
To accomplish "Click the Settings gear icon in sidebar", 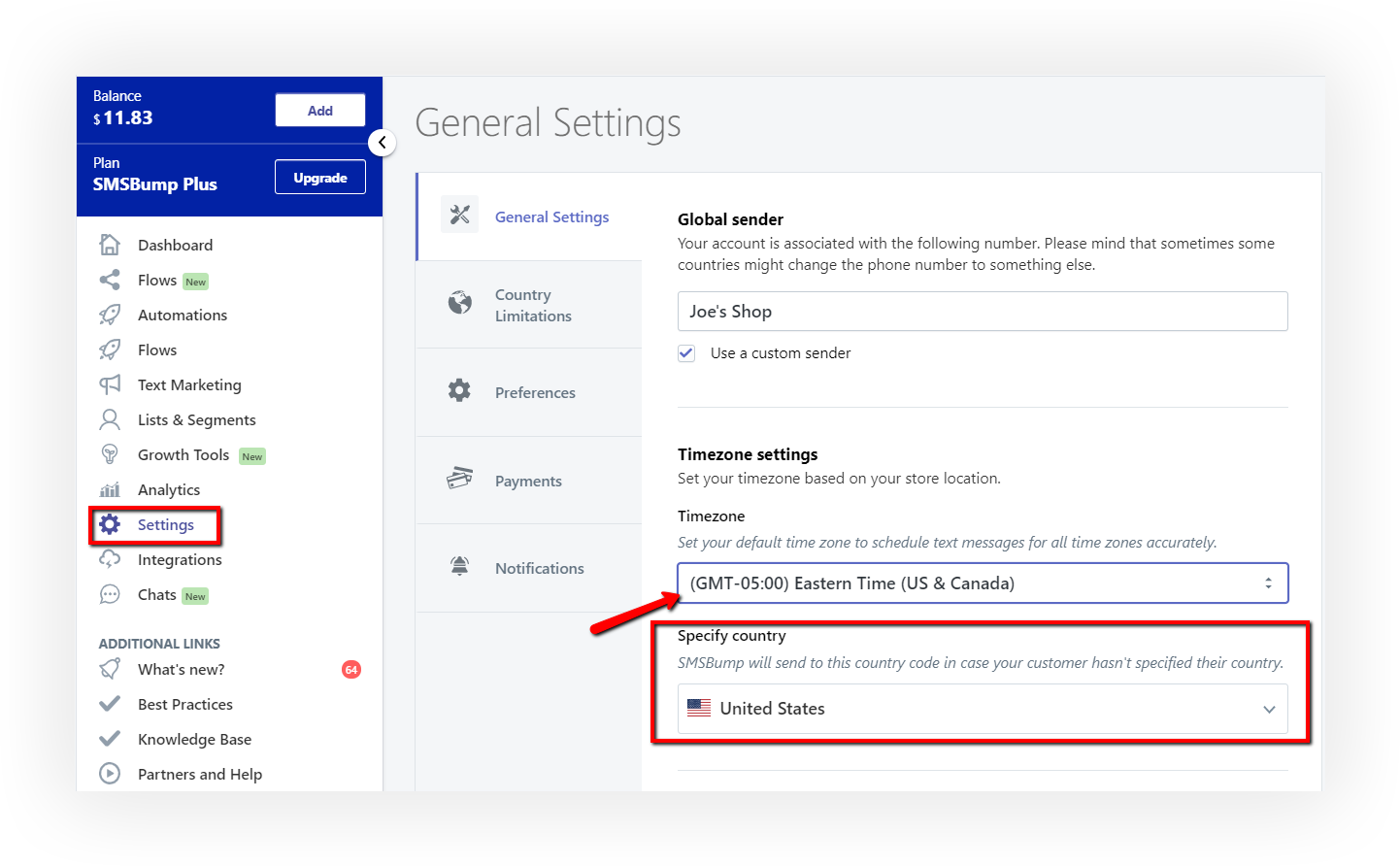I will [x=110, y=524].
